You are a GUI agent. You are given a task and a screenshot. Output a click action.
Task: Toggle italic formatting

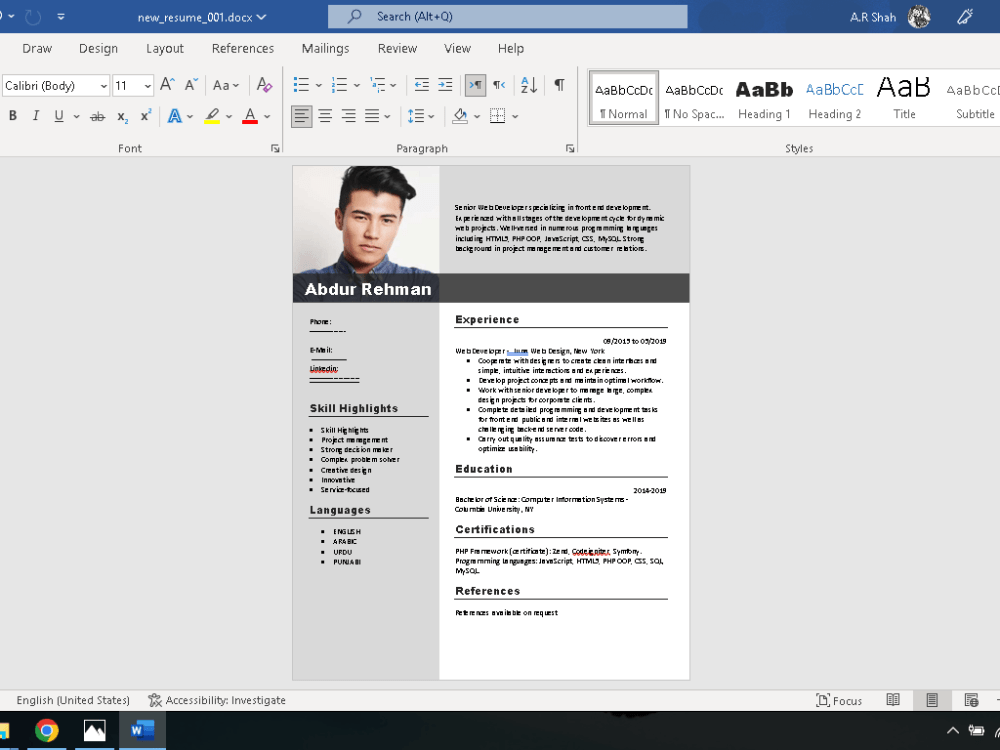click(36, 116)
